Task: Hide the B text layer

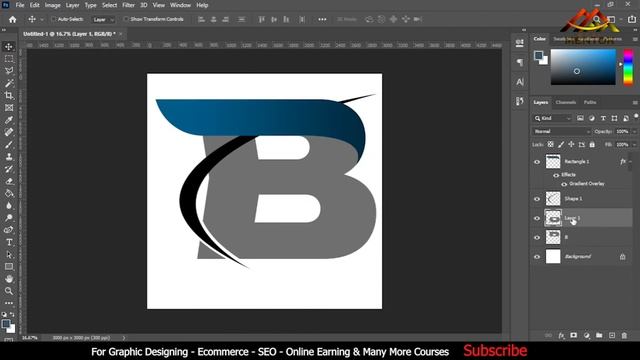Action: tap(537, 238)
